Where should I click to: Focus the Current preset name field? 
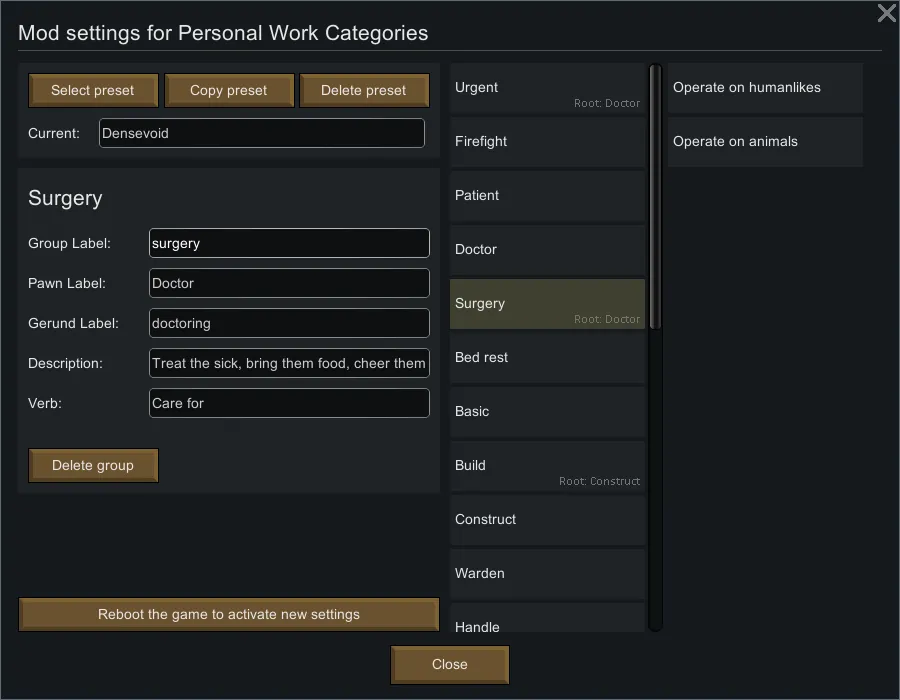pyautogui.click(x=261, y=133)
